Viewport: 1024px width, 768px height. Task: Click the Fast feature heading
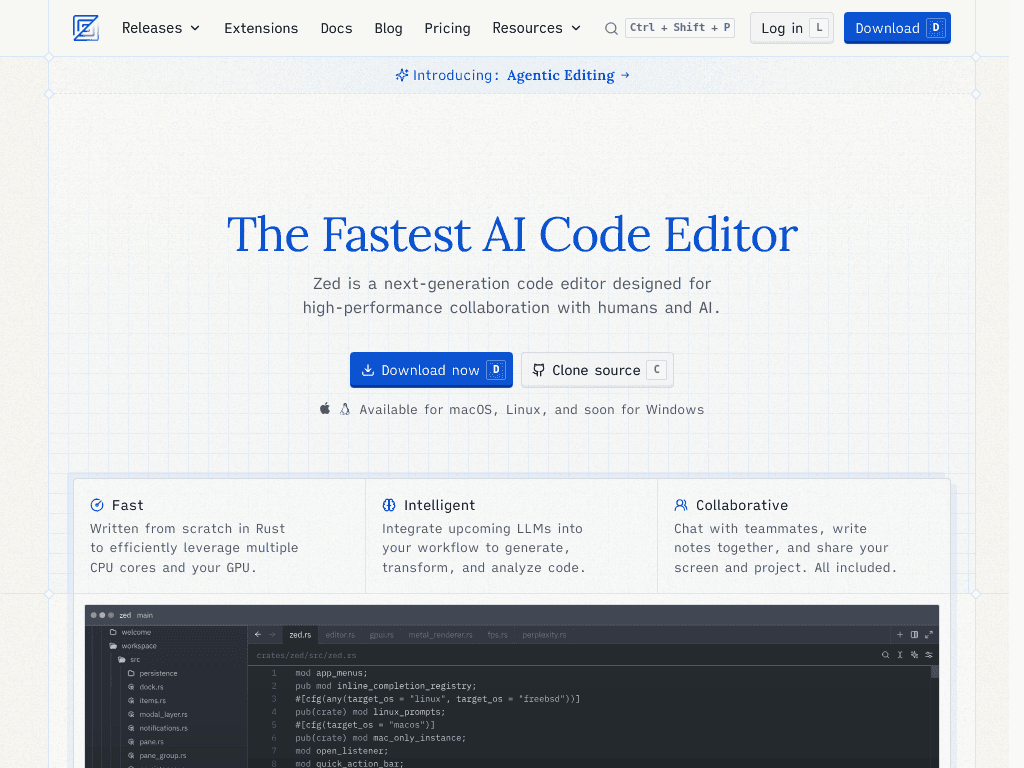tap(127, 505)
